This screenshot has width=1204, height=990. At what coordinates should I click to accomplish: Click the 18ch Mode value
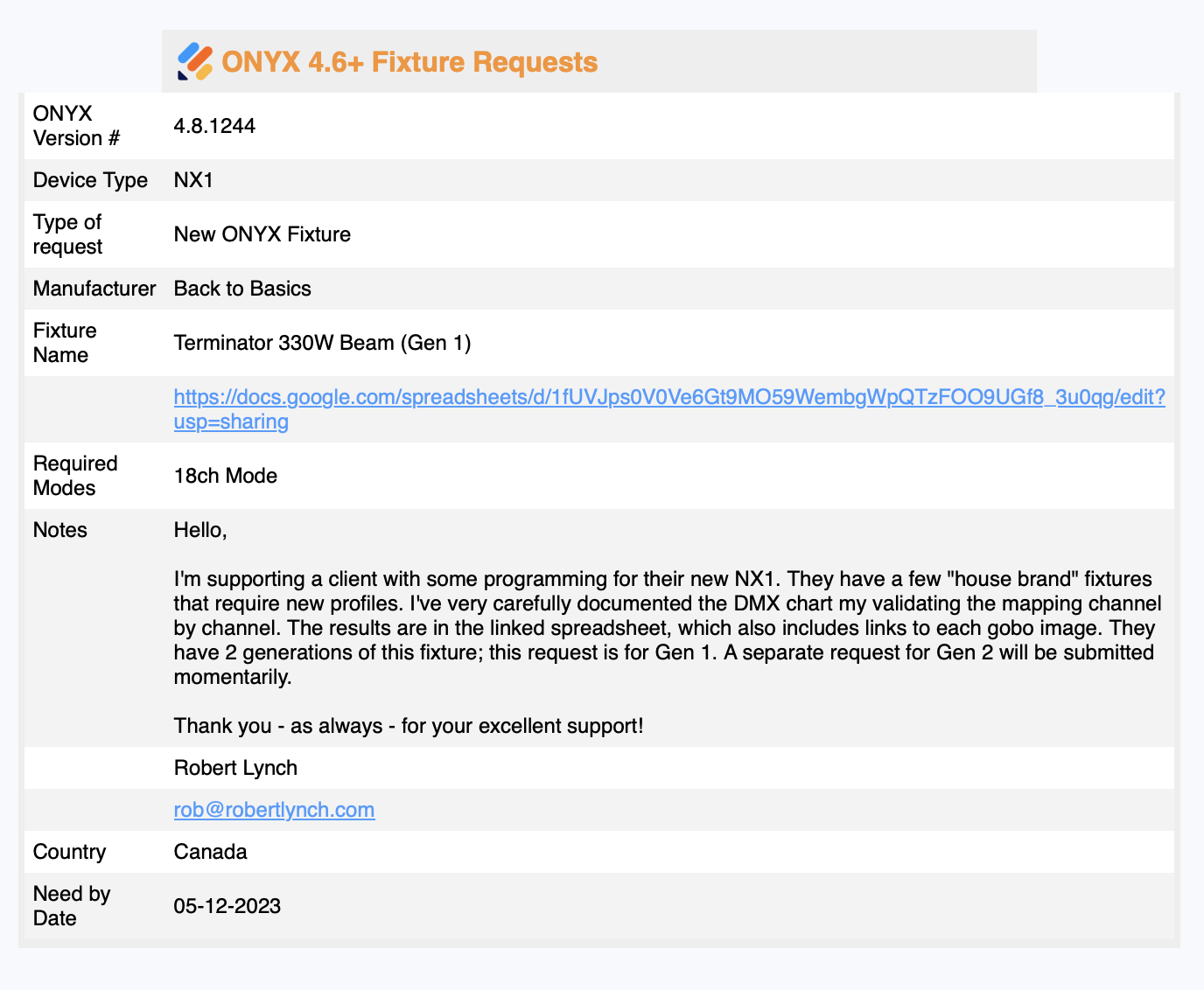(x=226, y=476)
